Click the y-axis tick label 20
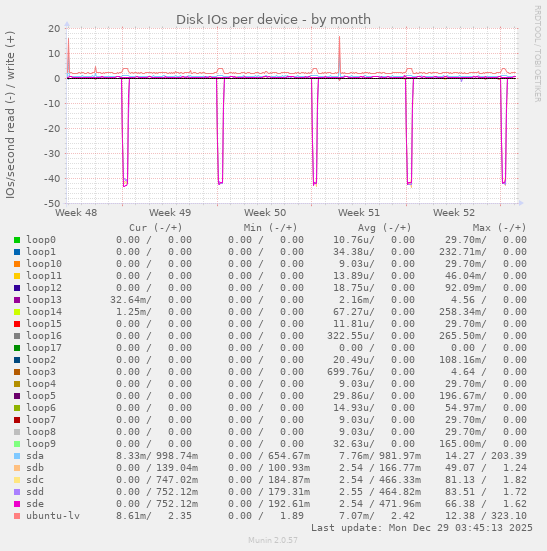The height and width of the screenshot is (551, 547). (x=54, y=28)
